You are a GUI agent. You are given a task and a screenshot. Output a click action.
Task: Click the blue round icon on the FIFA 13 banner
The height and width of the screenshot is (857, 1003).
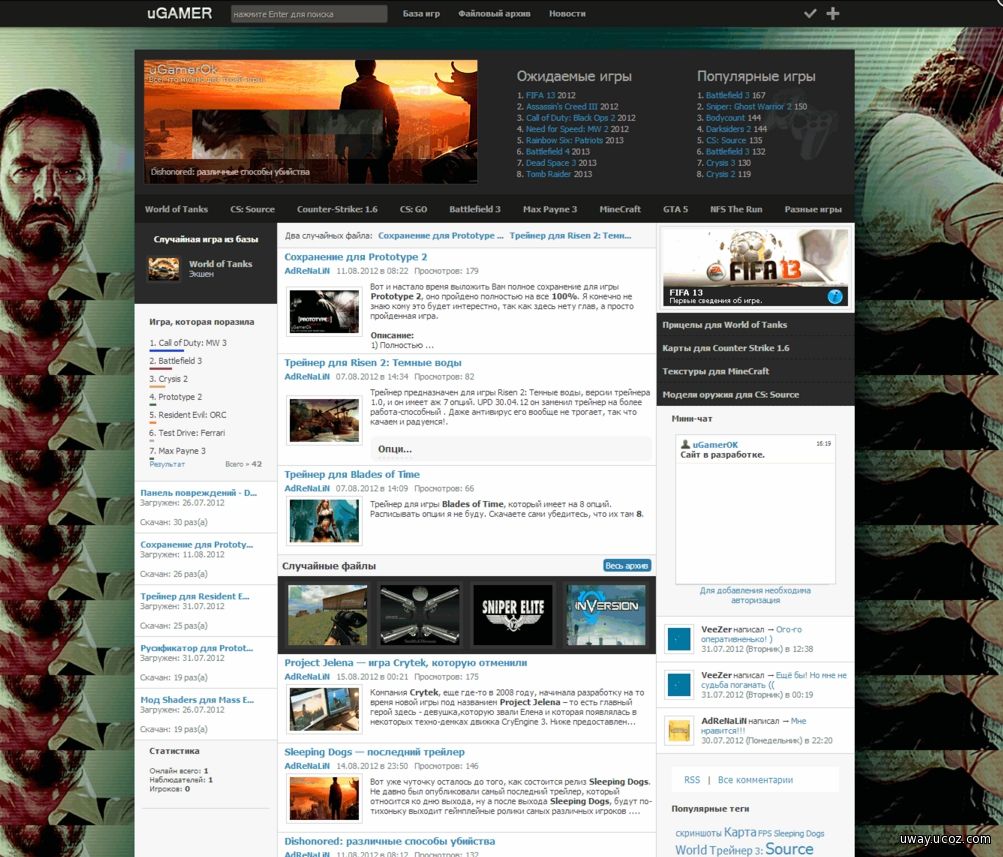[x=835, y=296]
